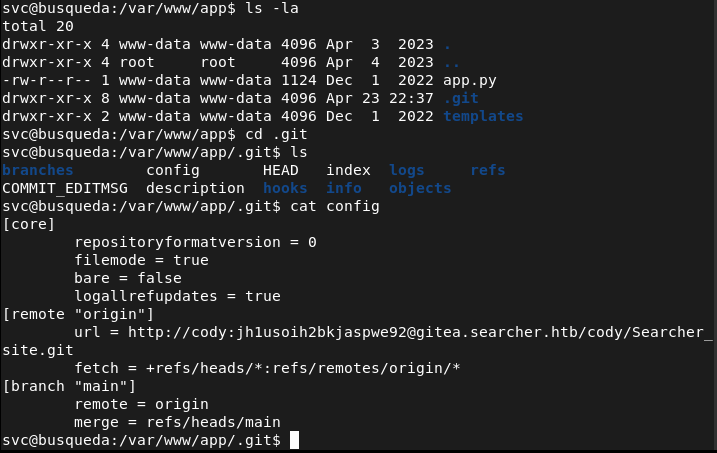
Task: Click the objects directory name
Action: click(420, 188)
